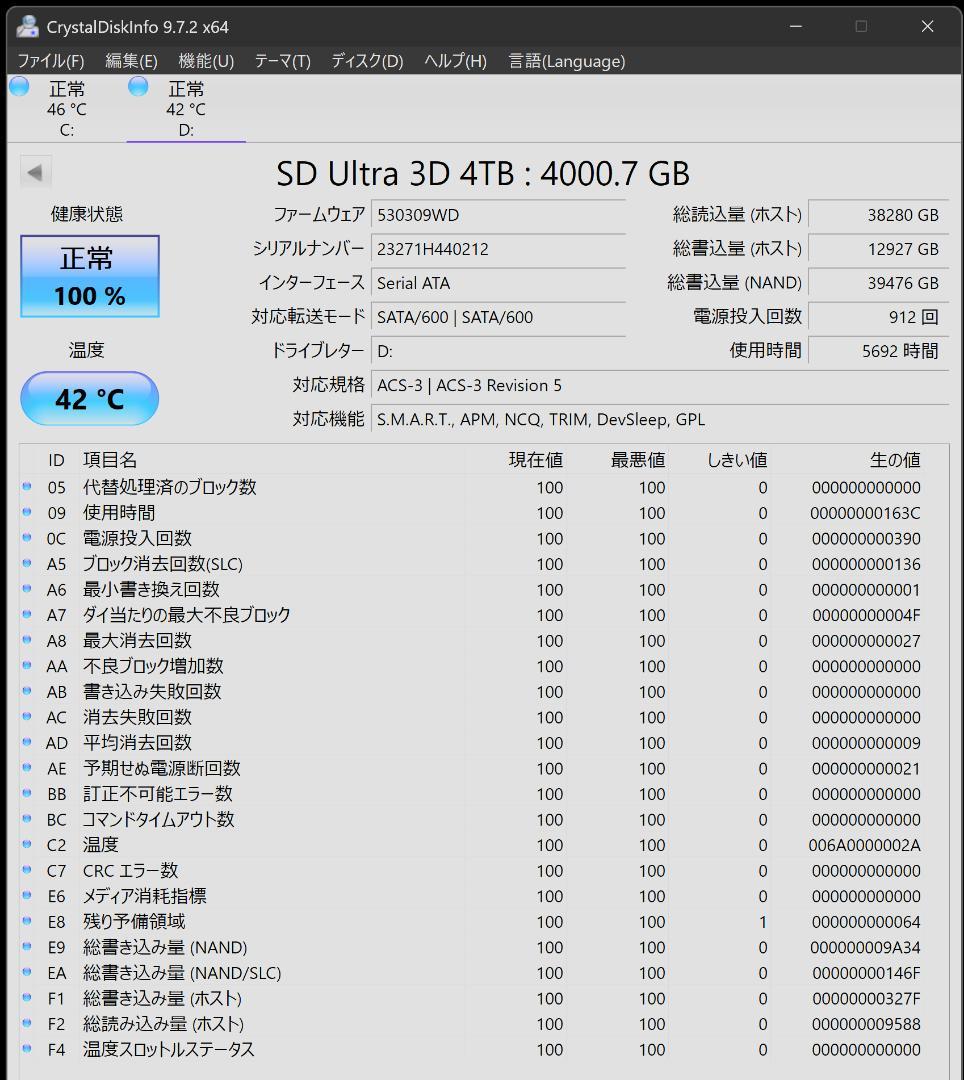Open the テーマ(T) menu
The width and height of the screenshot is (964, 1080).
283,61
